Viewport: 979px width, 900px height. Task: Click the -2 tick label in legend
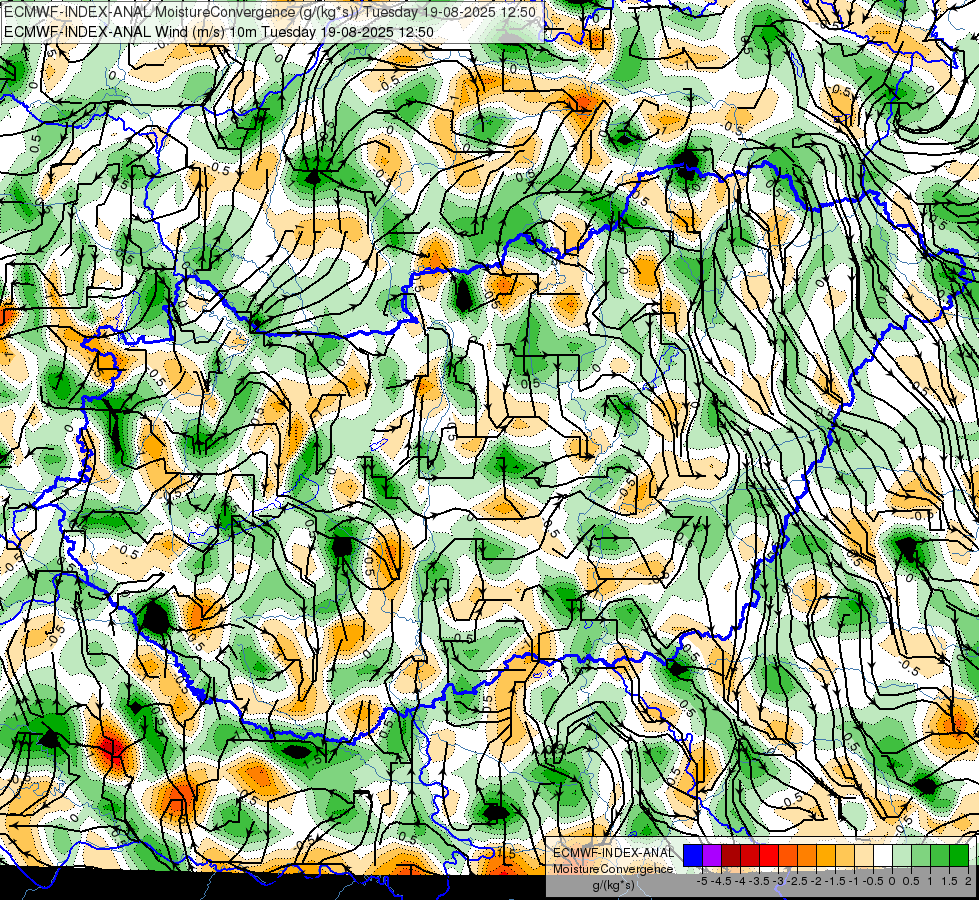(816, 881)
